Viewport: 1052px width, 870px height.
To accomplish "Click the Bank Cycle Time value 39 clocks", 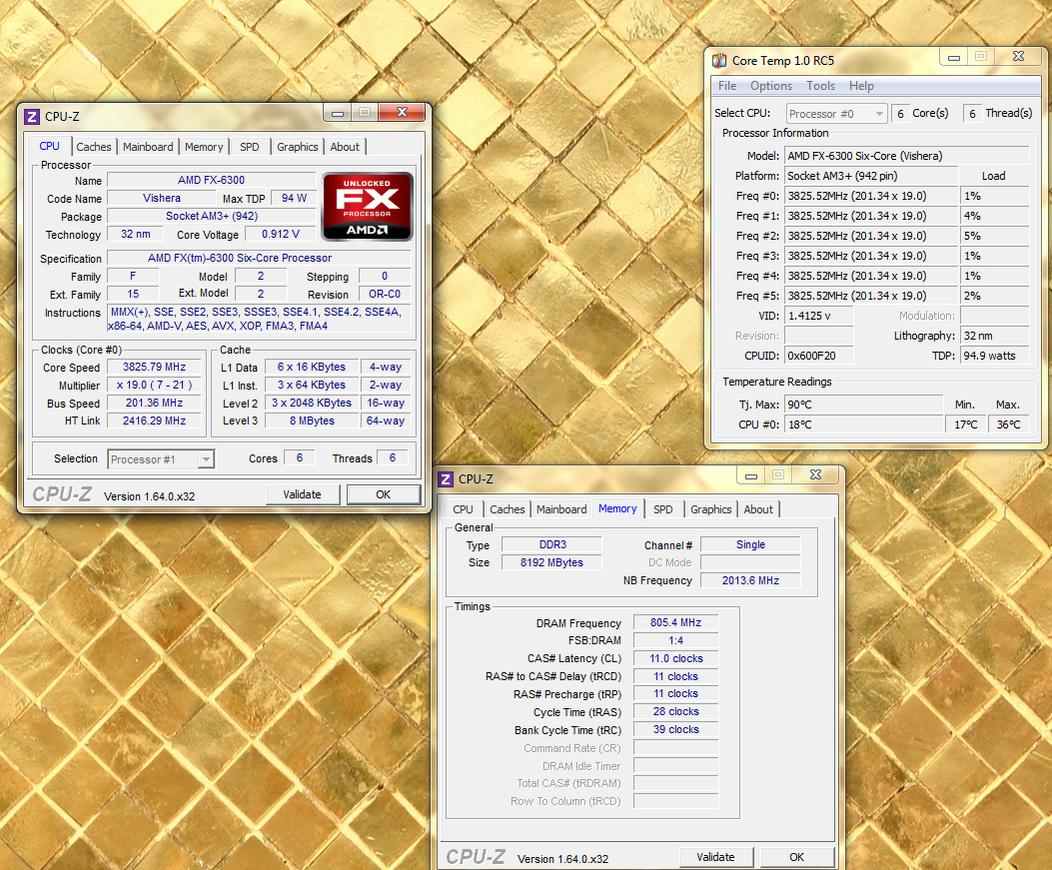I will [x=676, y=729].
